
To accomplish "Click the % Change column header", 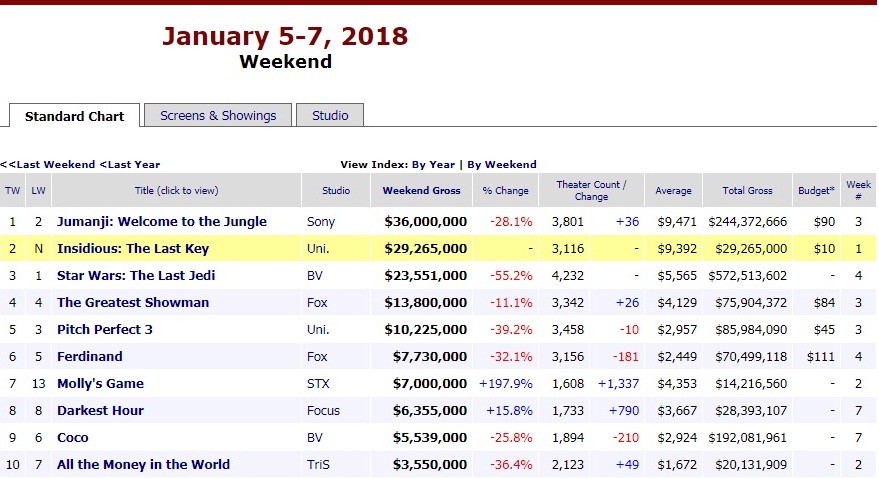I will [x=505, y=190].
